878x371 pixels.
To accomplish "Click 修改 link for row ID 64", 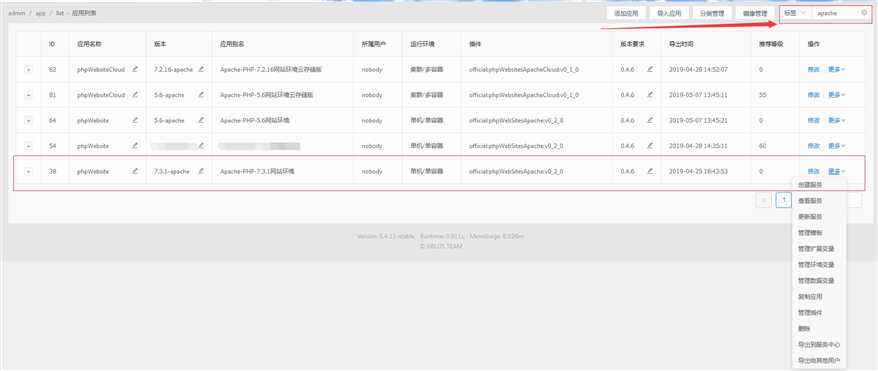I will [813, 120].
